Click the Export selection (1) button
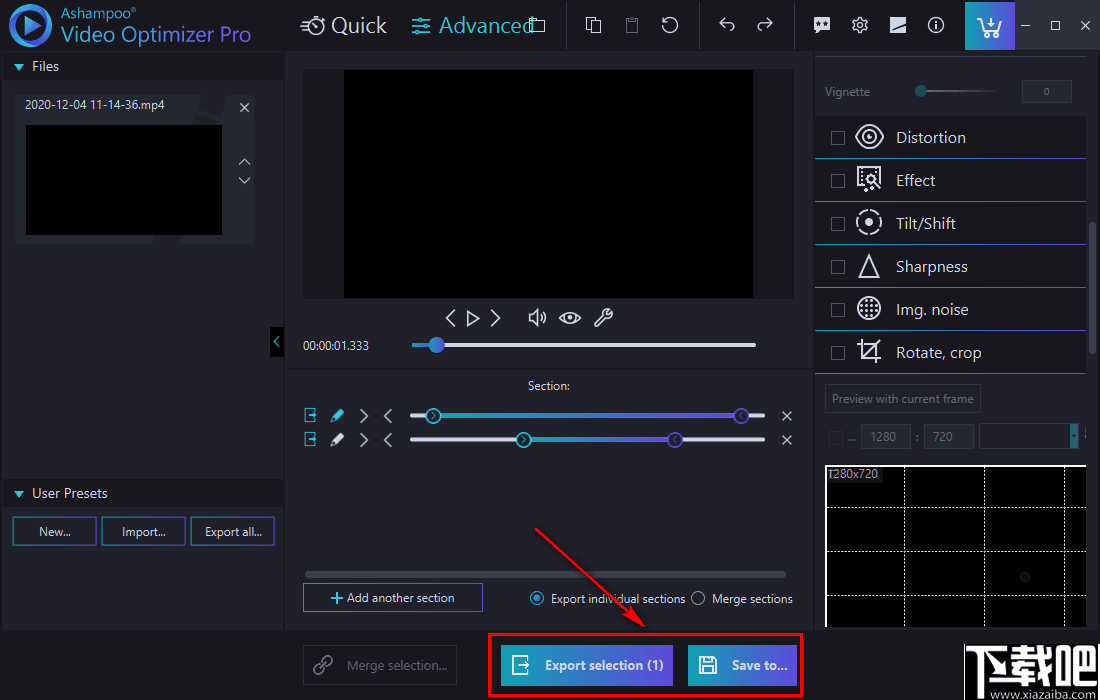Screen dimensions: 1100x700 pyautogui.click(x=586, y=665)
